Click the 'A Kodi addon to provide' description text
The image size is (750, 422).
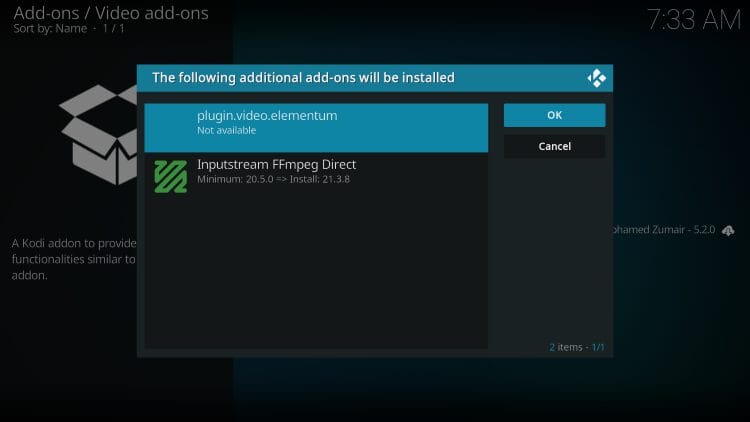pyautogui.click(x=72, y=243)
